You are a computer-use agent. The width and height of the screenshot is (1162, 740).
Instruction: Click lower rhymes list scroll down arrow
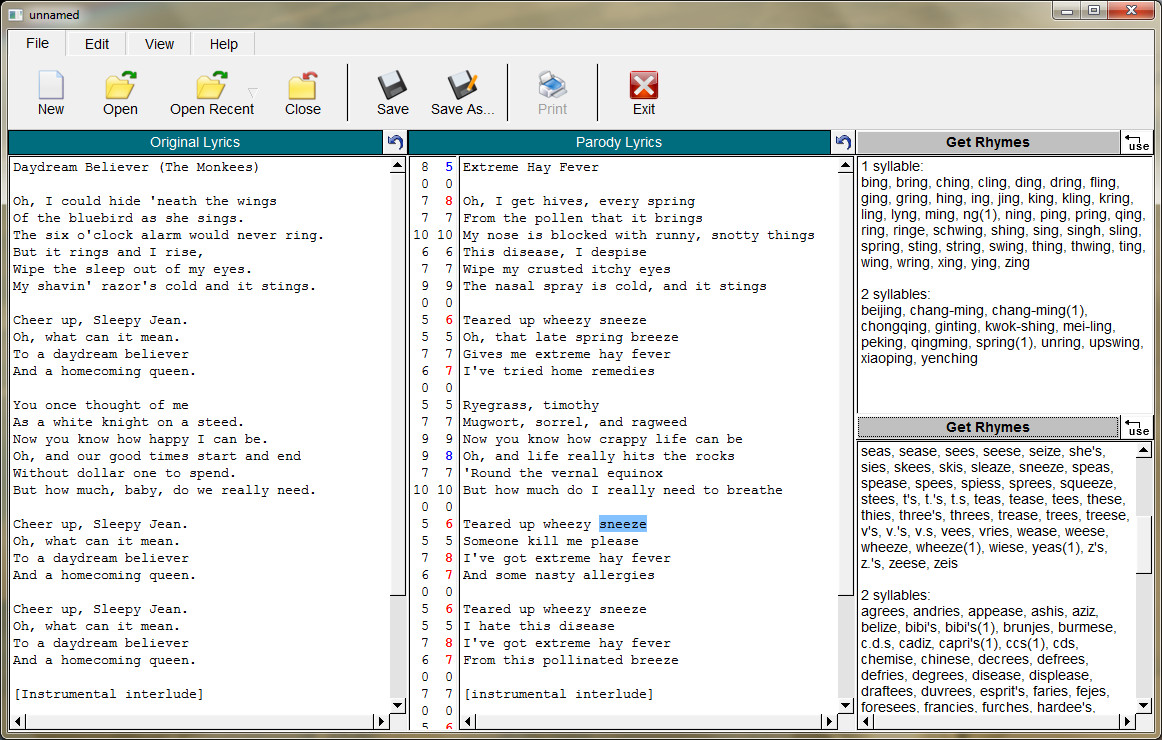1144,705
